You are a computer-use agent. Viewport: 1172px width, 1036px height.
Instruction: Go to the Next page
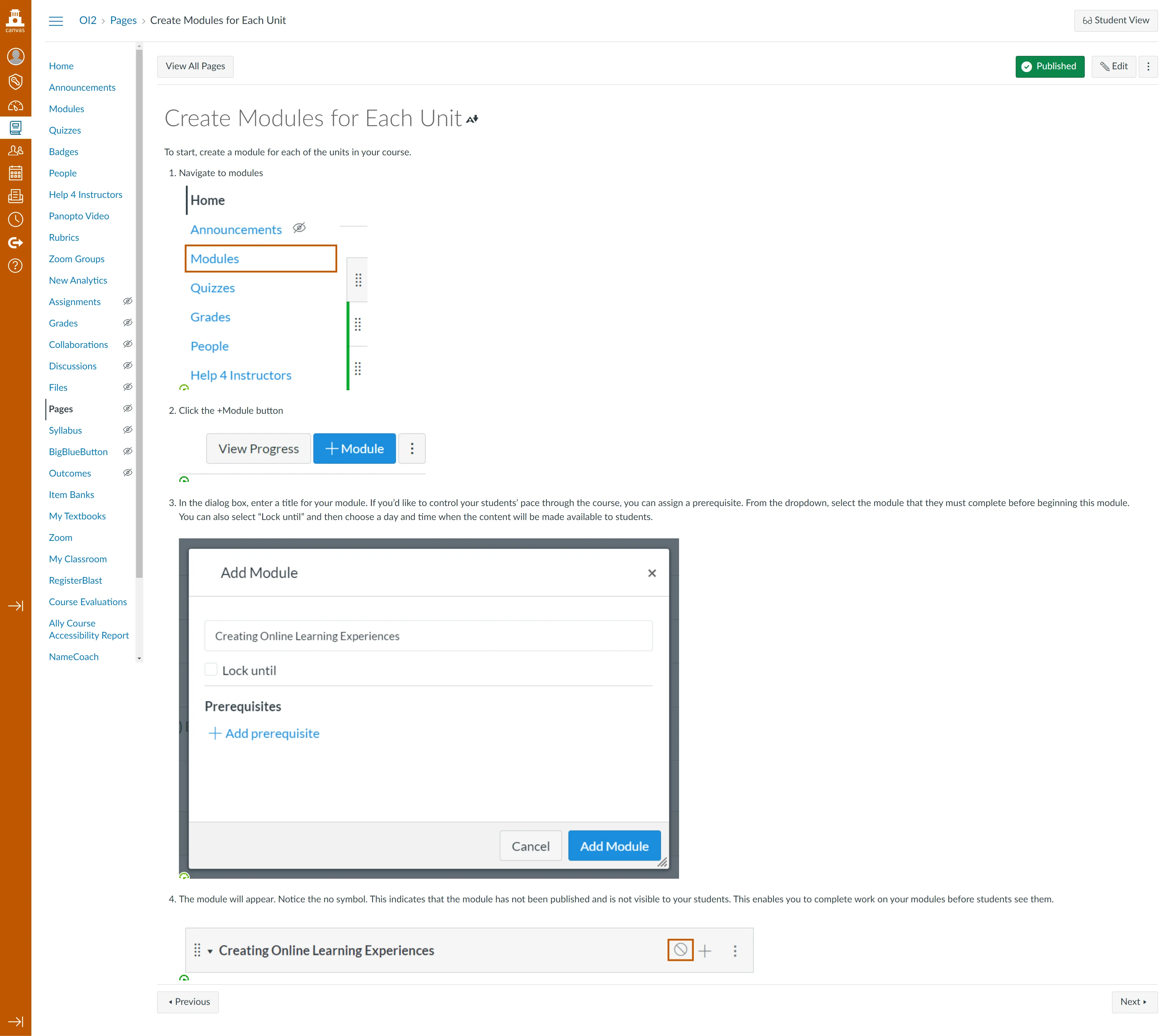point(1133,1002)
